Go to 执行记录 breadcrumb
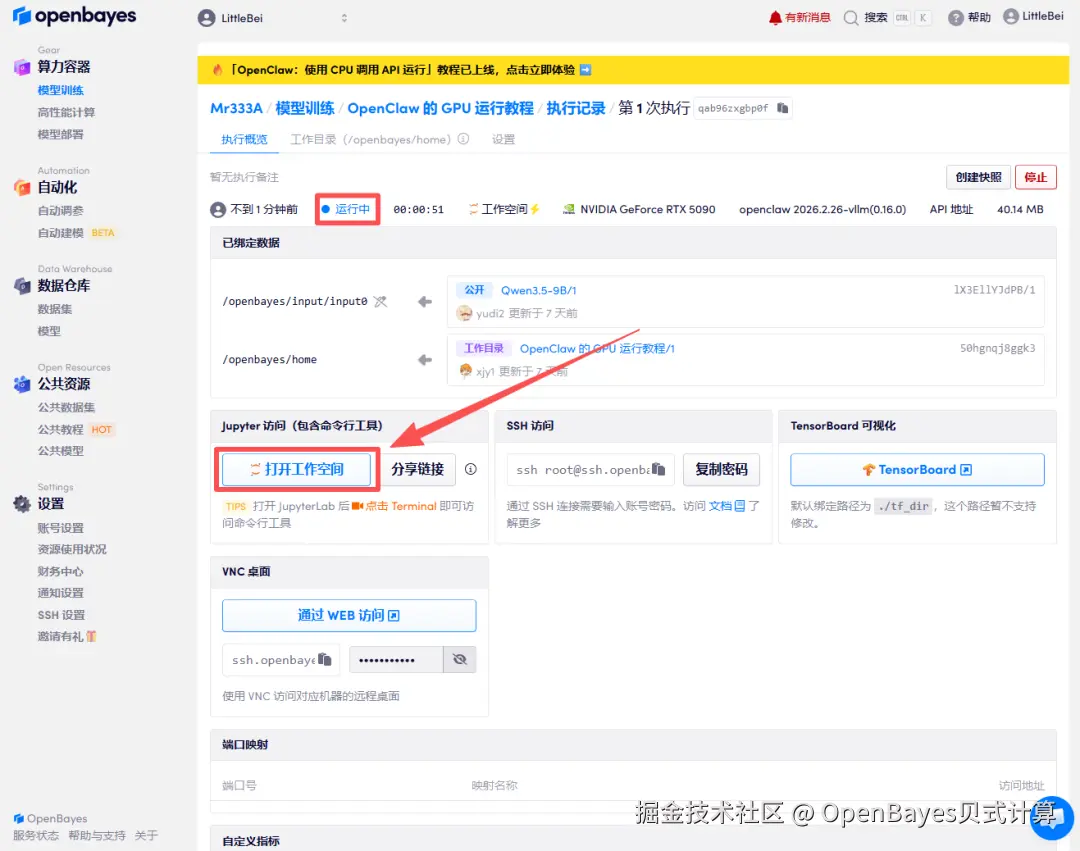The image size is (1080, 851). click(x=575, y=108)
